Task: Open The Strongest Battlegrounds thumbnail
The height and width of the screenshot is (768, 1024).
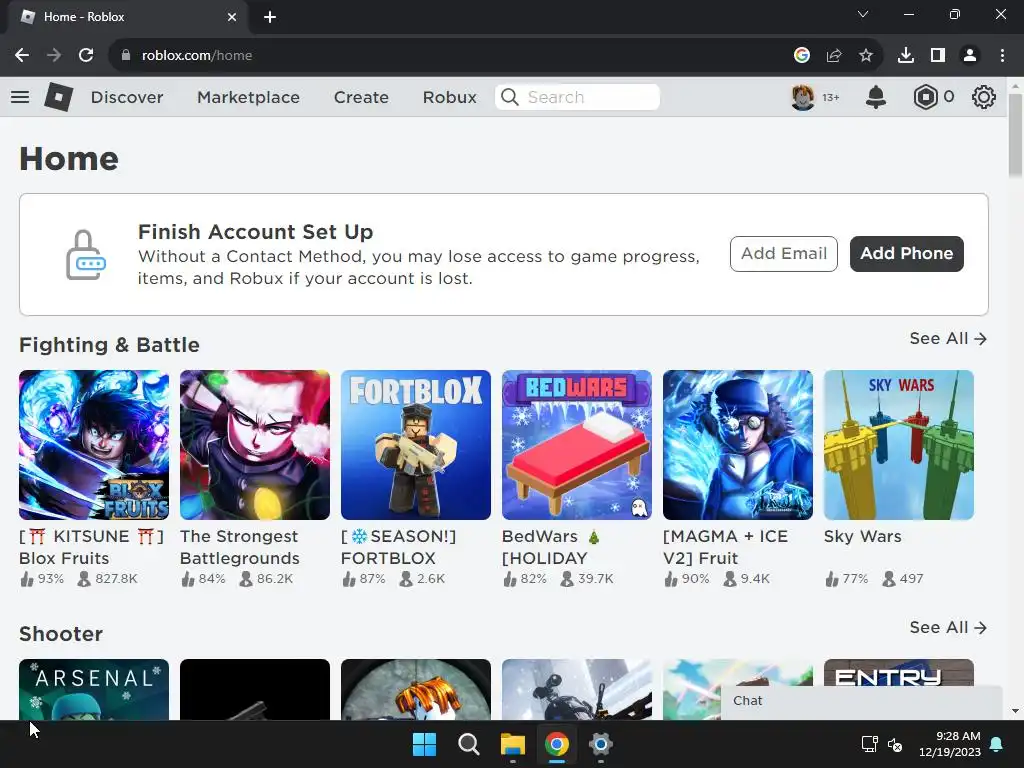Action: (x=255, y=445)
